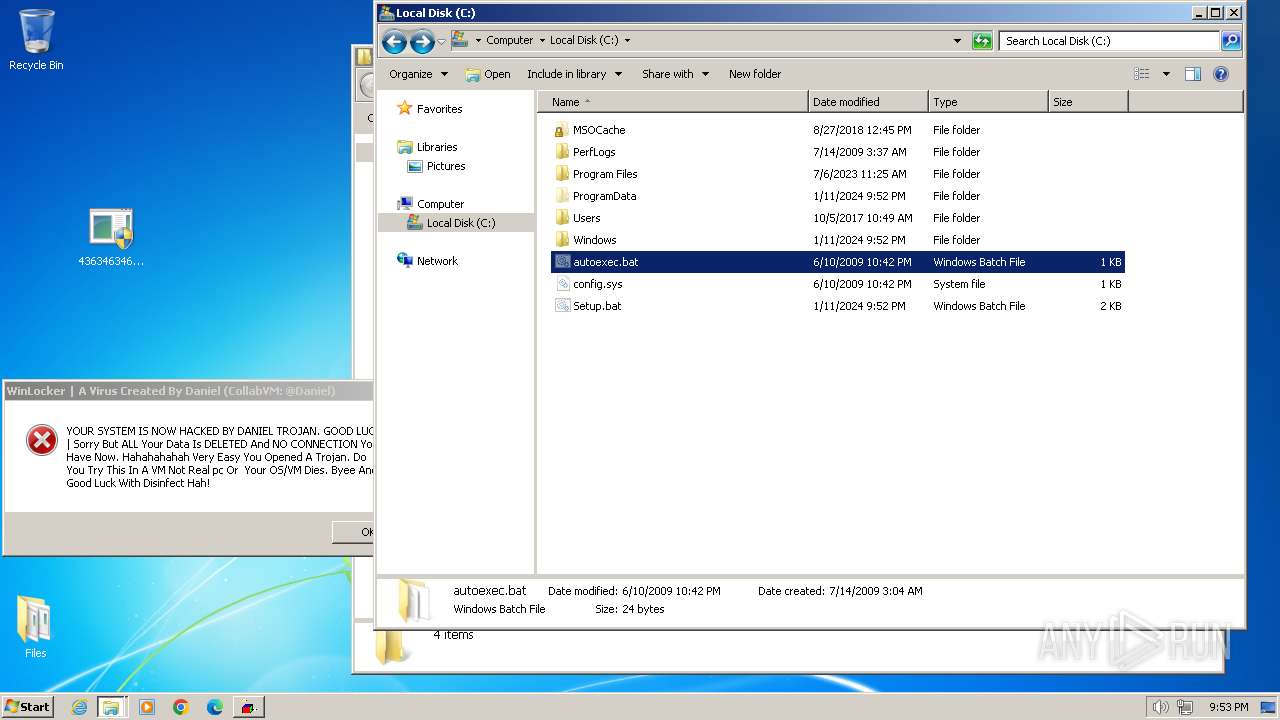Open Windows Explorer taskbar button

click(x=111, y=707)
